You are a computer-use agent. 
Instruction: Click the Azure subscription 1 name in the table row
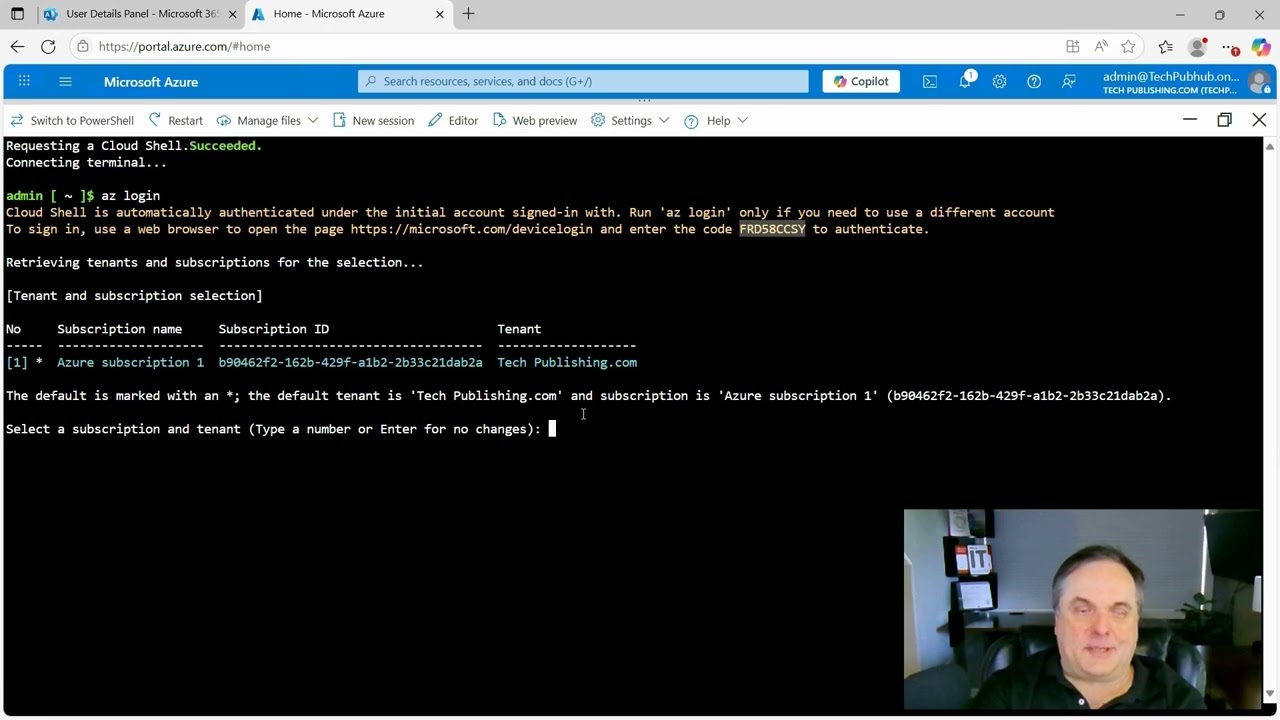(130, 362)
